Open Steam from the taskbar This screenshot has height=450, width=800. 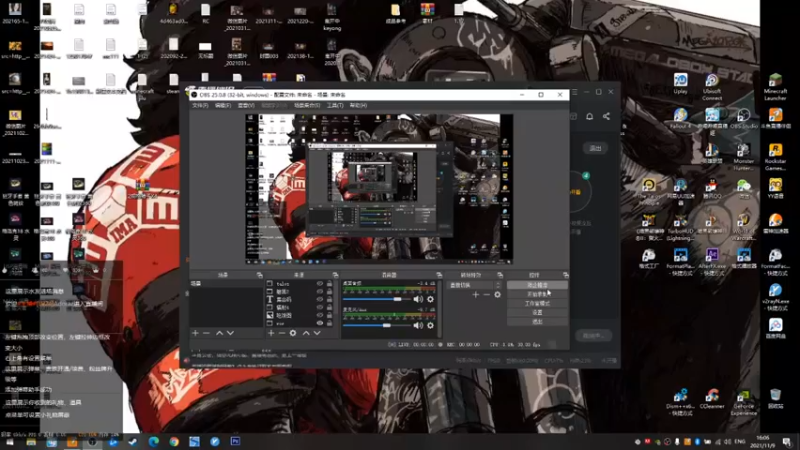pos(133,442)
